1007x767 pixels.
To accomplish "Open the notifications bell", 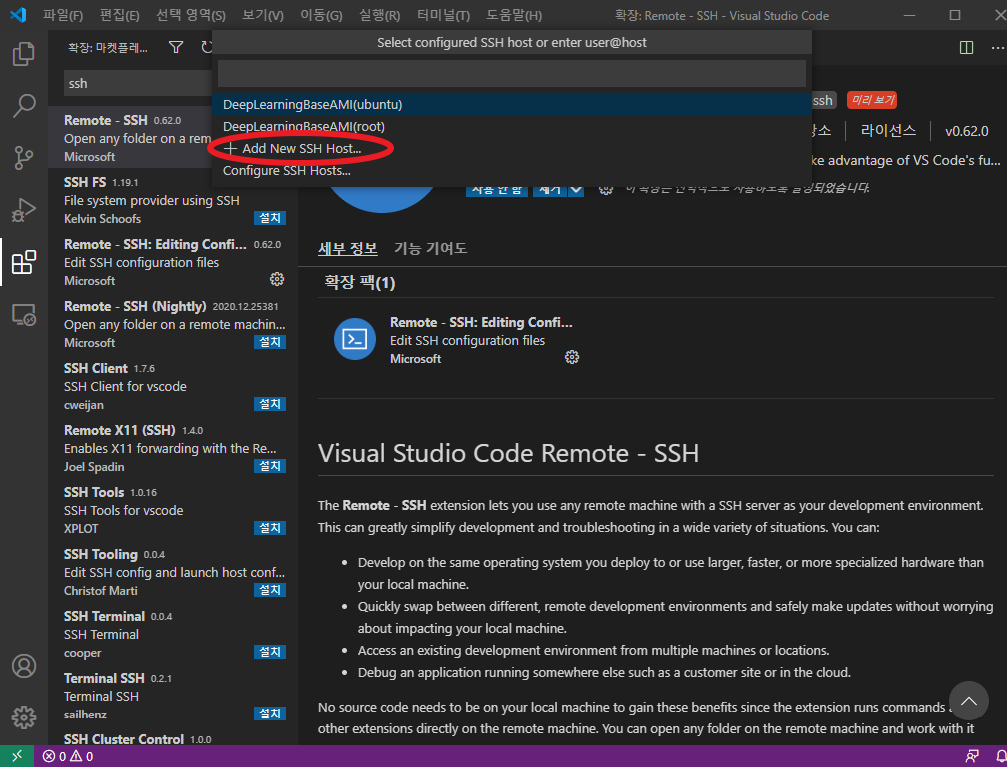I will point(1001,756).
